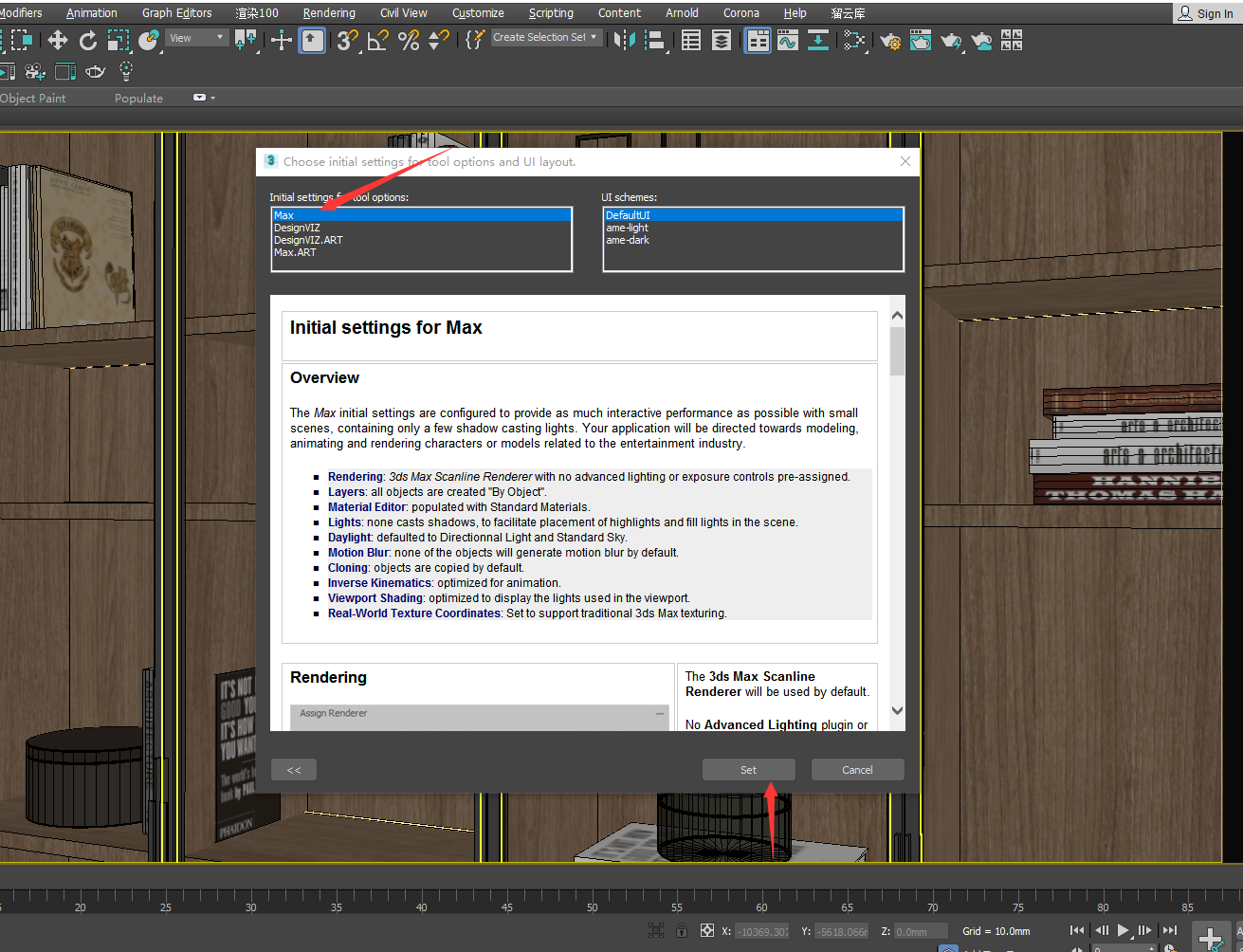This screenshot has width=1243, height=952.
Task: Click the Render Production teapot
Action: tap(951, 40)
